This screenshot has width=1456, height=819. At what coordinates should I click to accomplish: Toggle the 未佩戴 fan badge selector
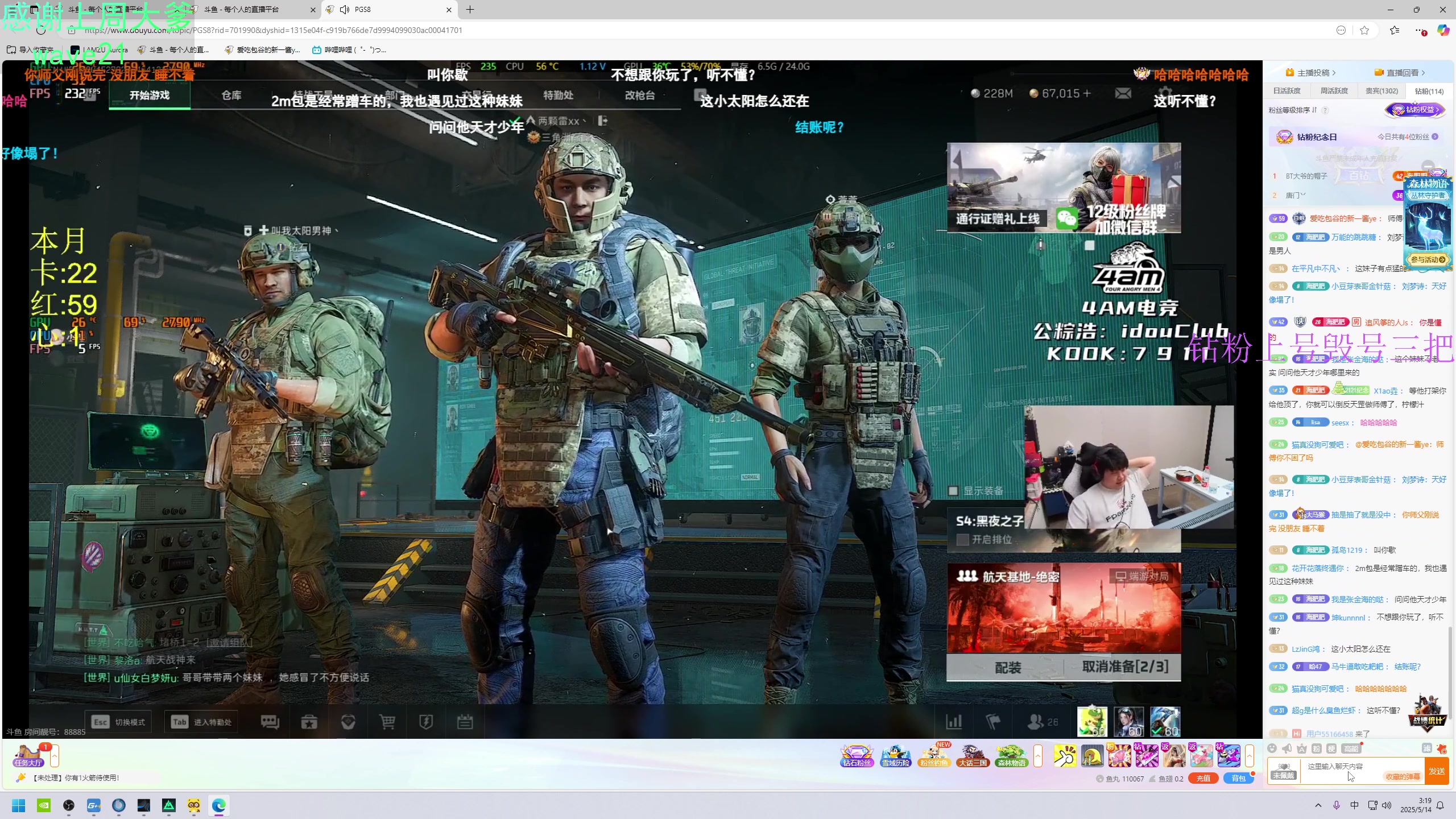click(1284, 771)
